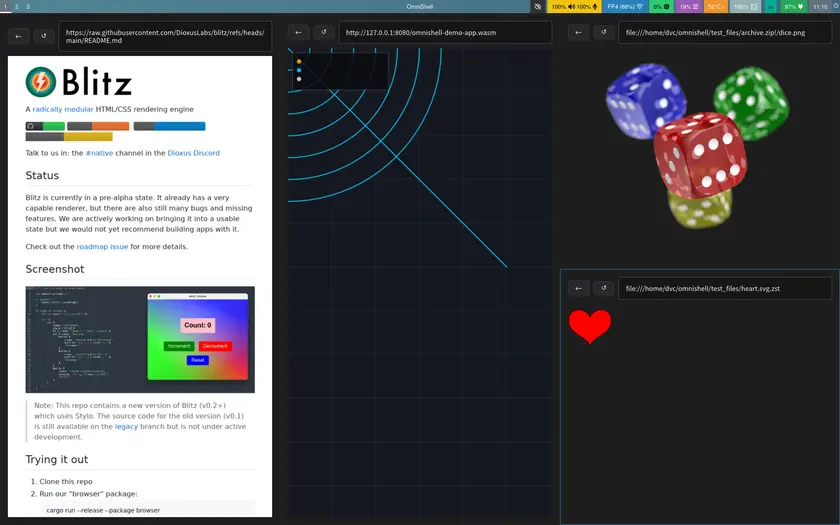Viewport: 840px width, 525px height.
Task: Click the archive.zip dice.png URL field
Action: [x=725, y=32]
